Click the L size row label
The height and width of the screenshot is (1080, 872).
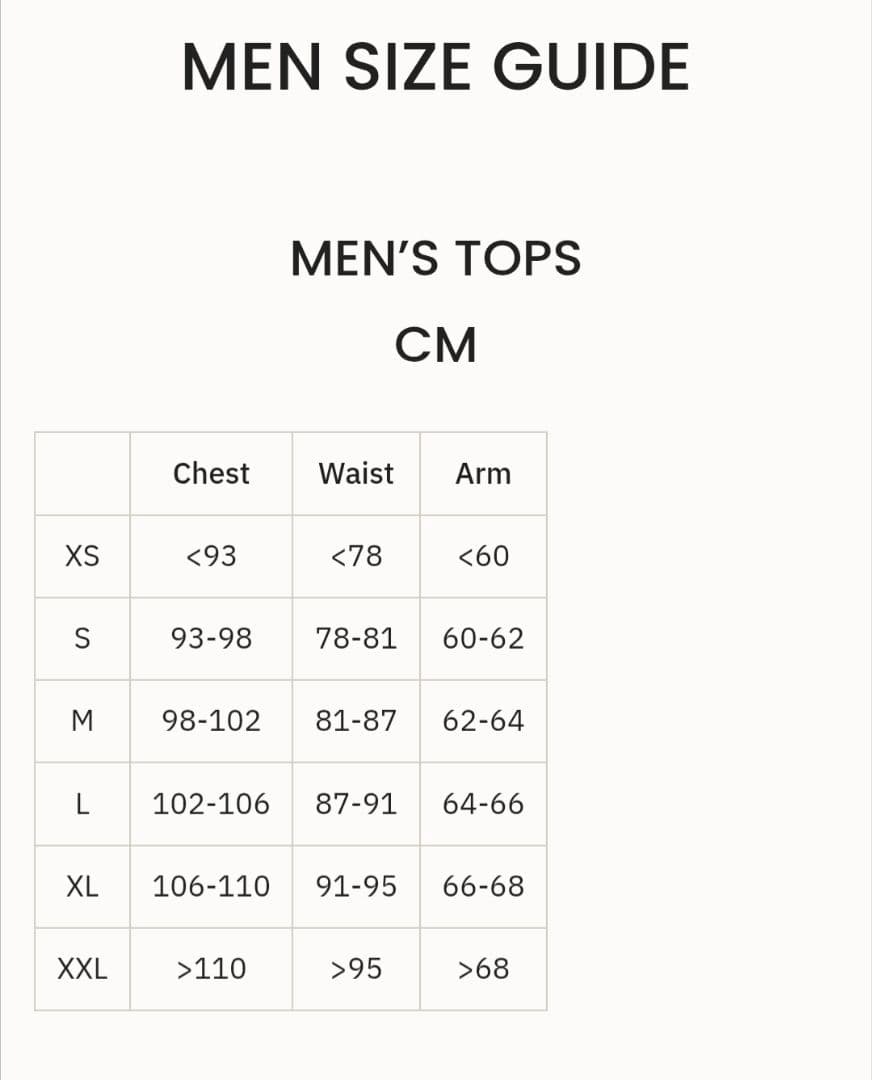82,804
